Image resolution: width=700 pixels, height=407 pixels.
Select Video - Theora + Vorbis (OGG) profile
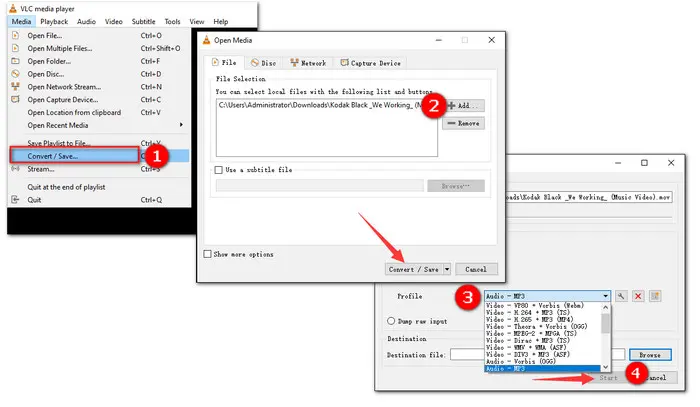(x=543, y=327)
